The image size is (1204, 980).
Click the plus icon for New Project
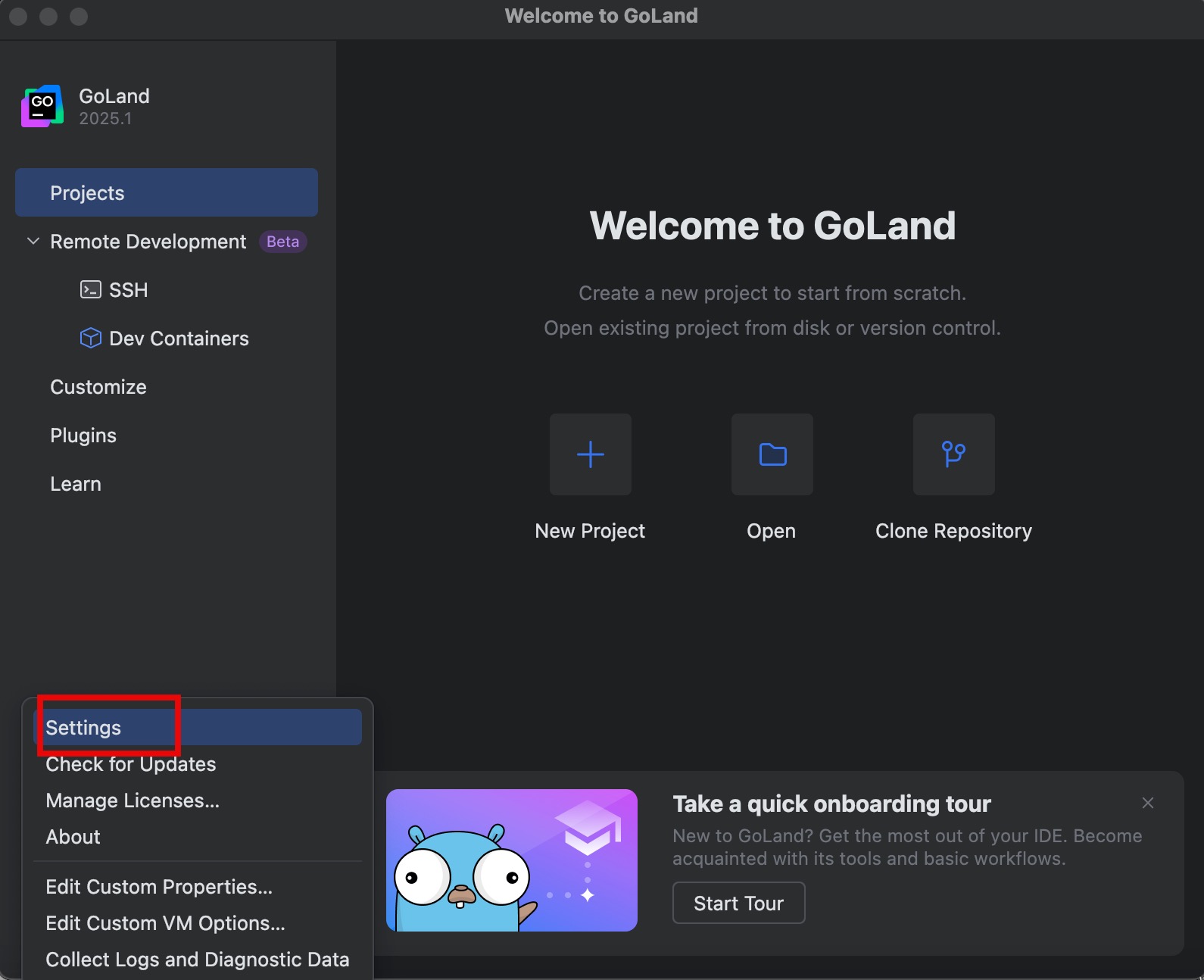[590, 454]
